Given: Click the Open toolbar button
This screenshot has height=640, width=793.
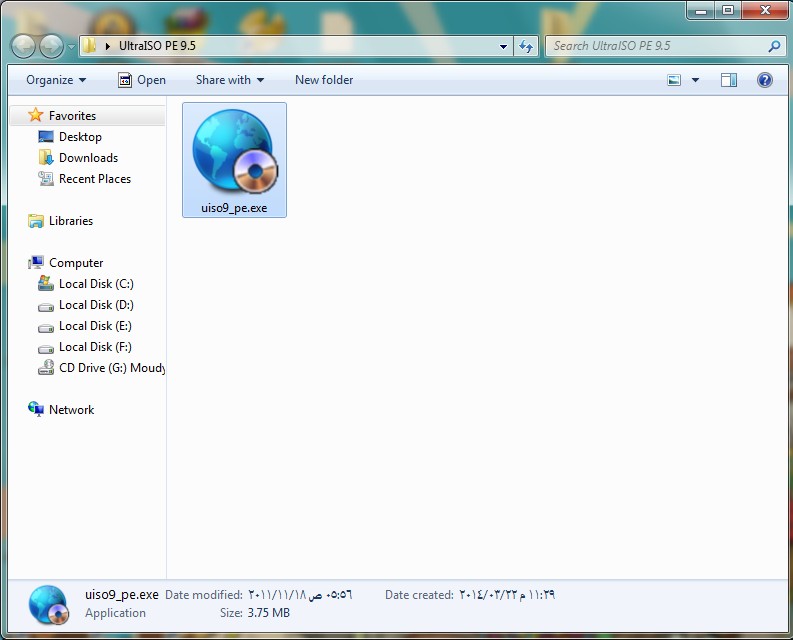Looking at the screenshot, I should click(x=142, y=80).
